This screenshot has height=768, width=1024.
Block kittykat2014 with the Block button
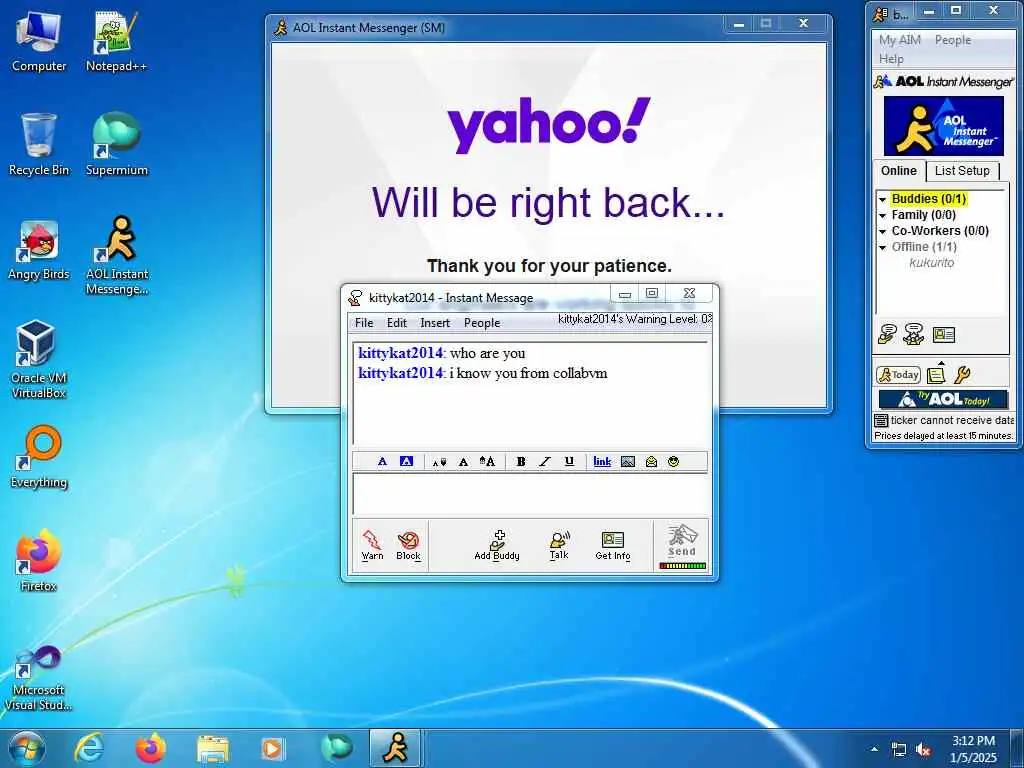(x=408, y=545)
